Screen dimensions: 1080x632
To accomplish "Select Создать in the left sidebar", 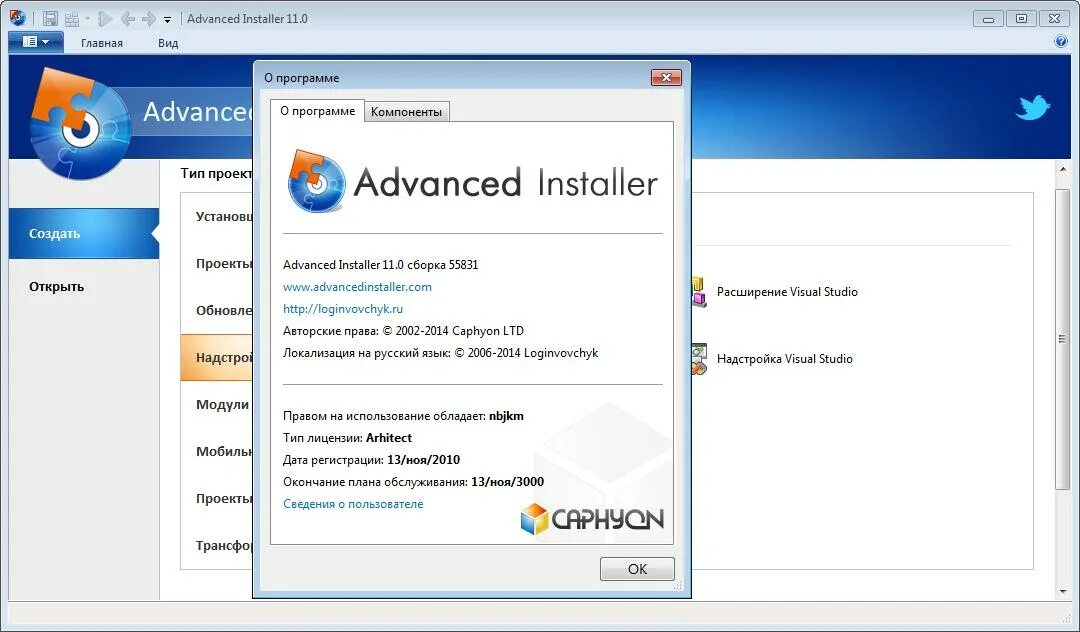I will coord(84,233).
